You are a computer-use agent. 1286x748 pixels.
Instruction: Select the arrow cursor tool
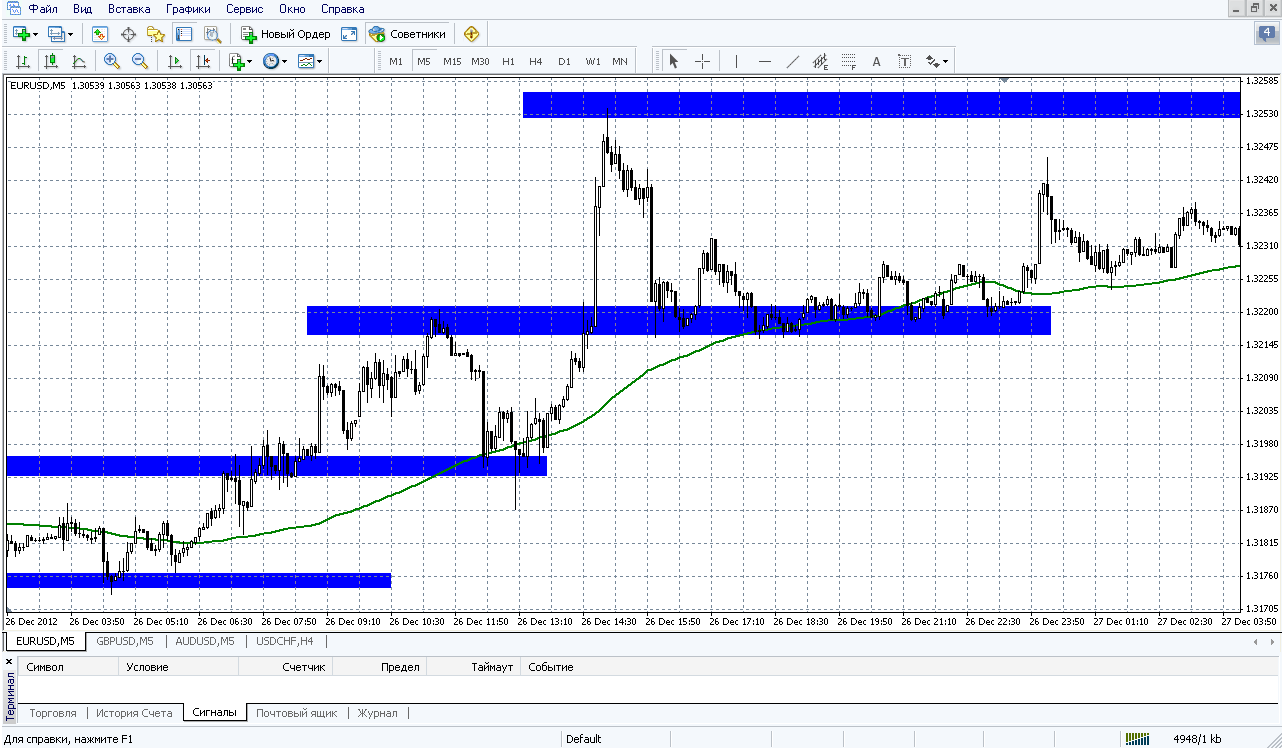[674, 61]
